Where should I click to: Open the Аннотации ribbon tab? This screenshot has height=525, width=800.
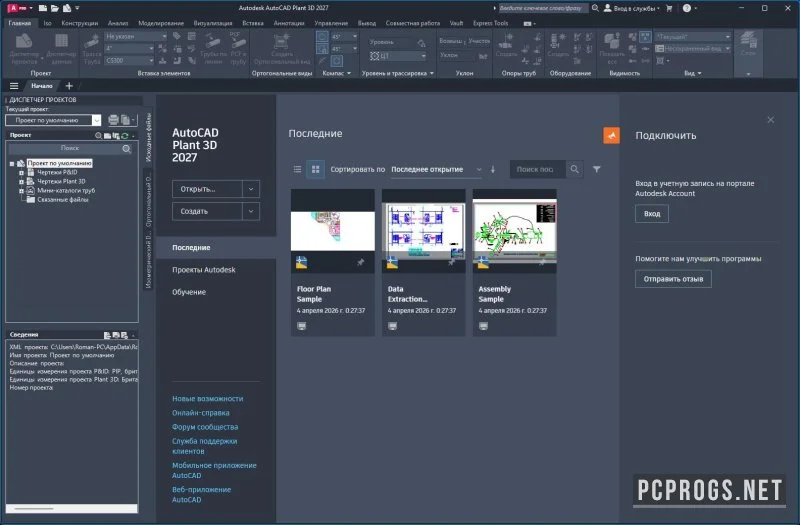click(289, 23)
